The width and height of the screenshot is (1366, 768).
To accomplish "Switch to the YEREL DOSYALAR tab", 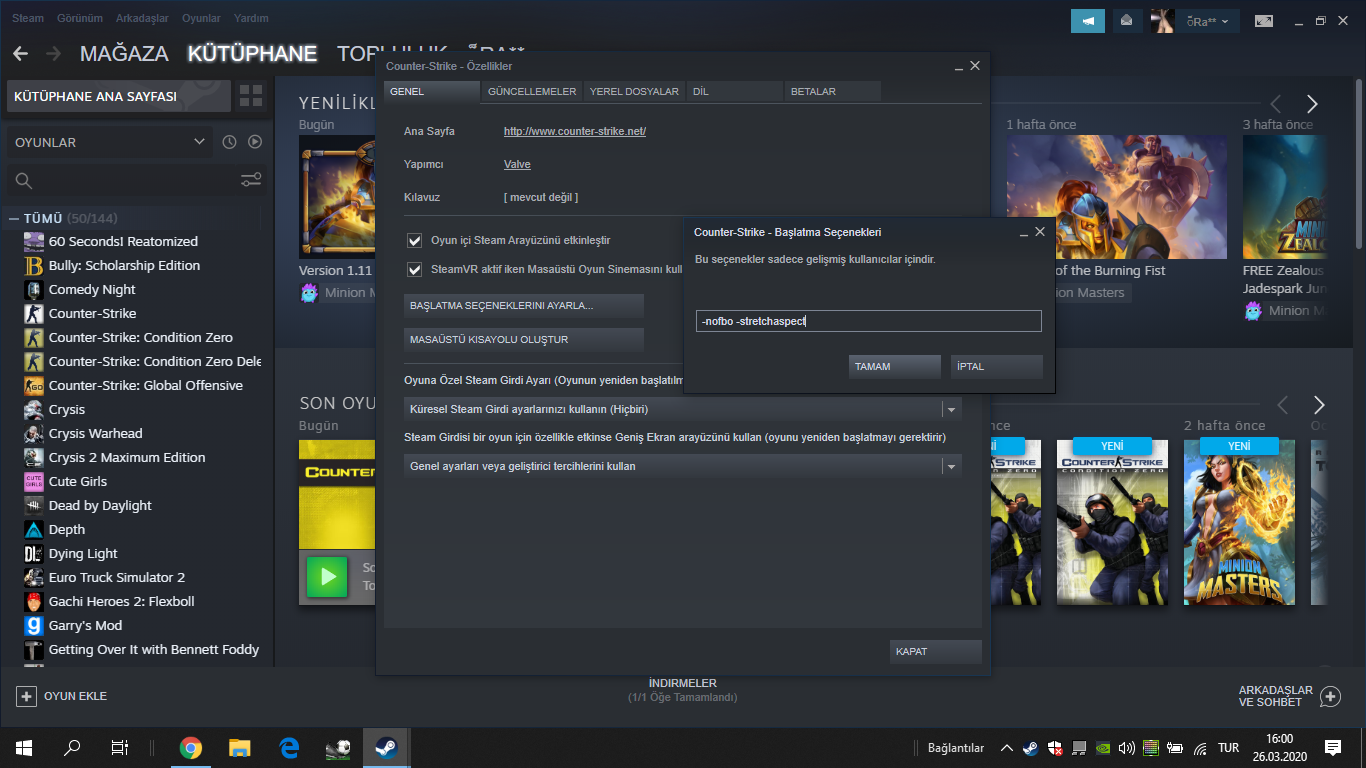I will pyautogui.click(x=634, y=91).
